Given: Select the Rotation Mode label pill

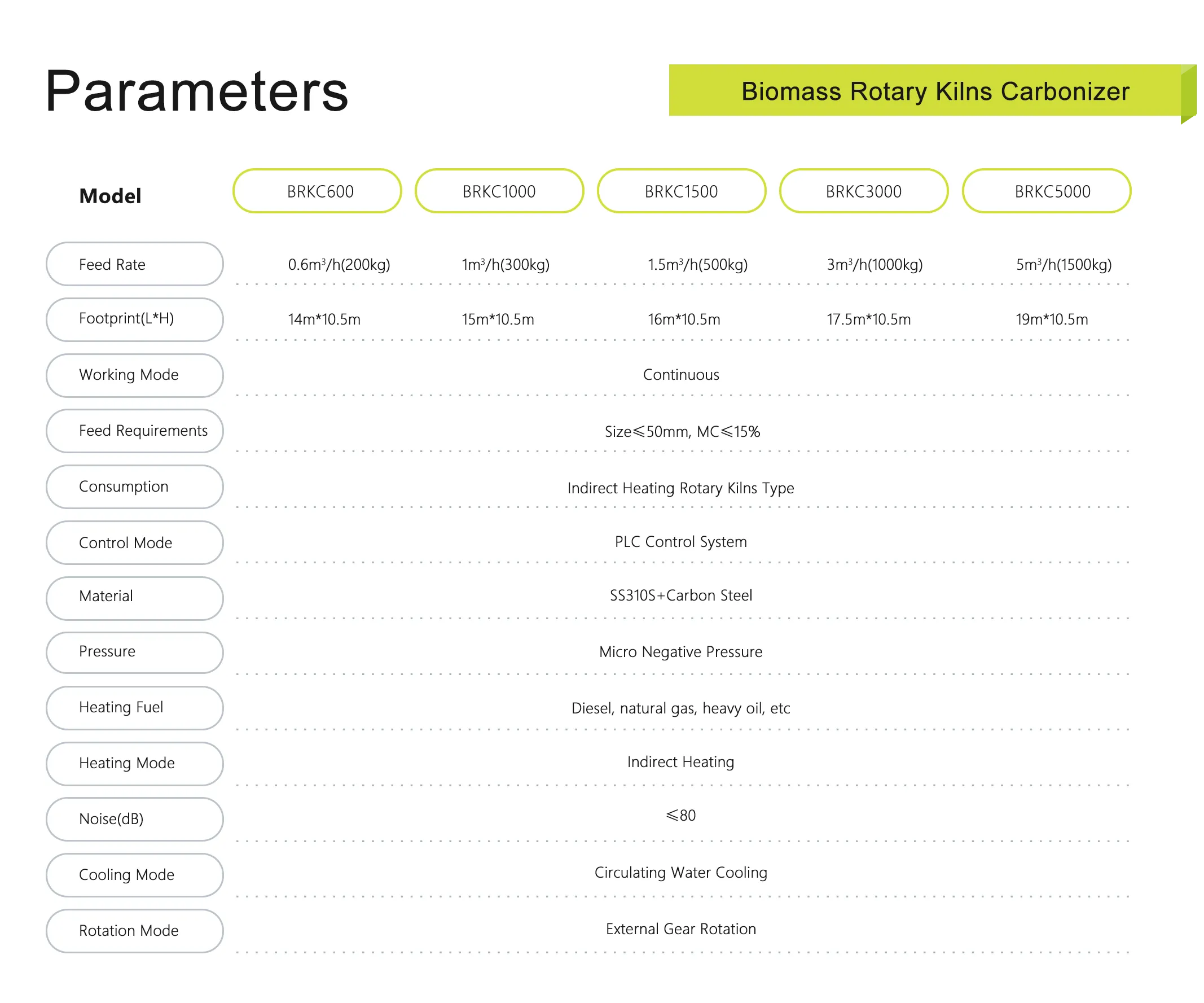Looking at the screenshot, I should tap(135, 931).
